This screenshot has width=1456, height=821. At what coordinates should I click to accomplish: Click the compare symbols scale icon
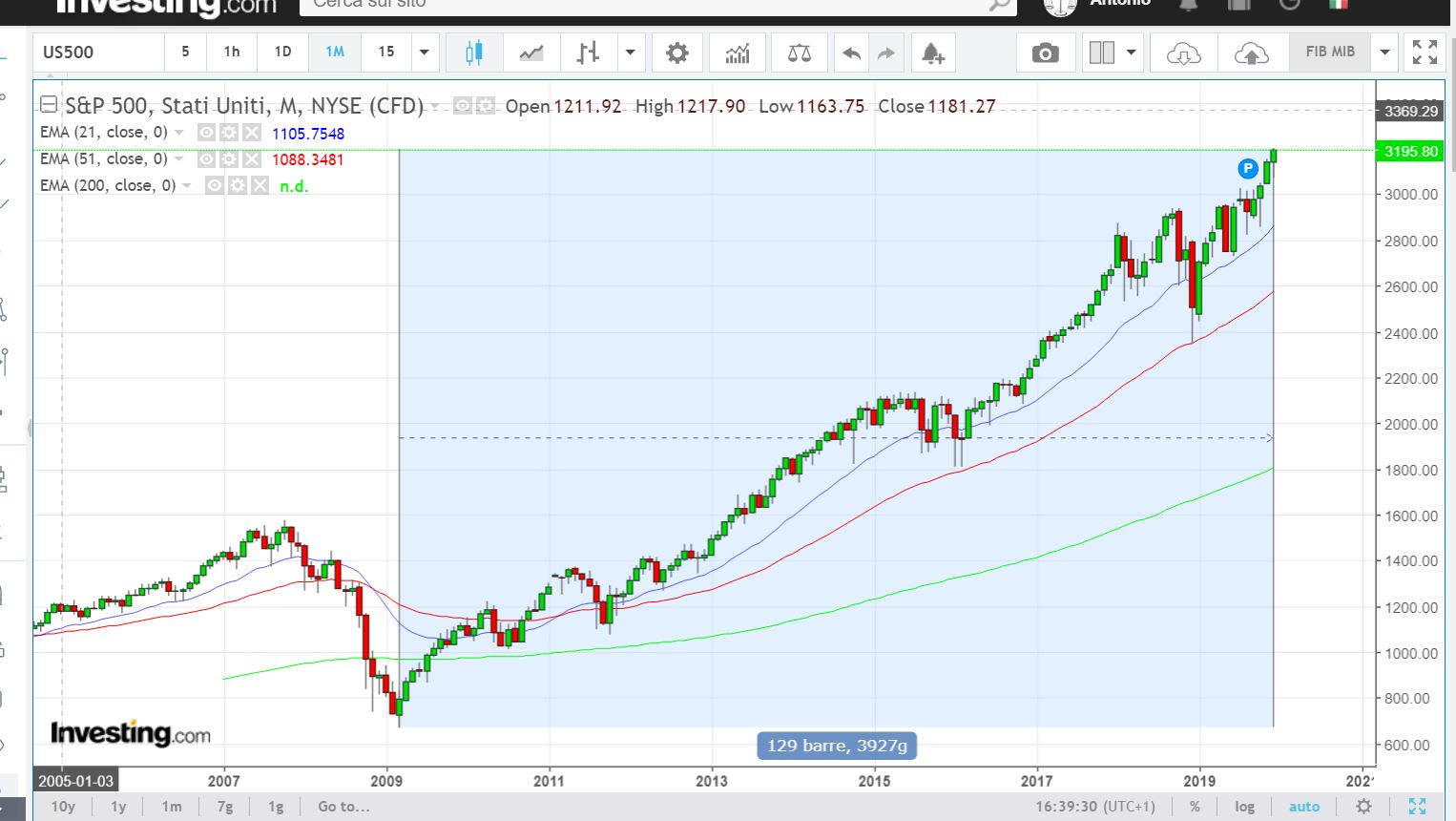(x=800, y=53)
